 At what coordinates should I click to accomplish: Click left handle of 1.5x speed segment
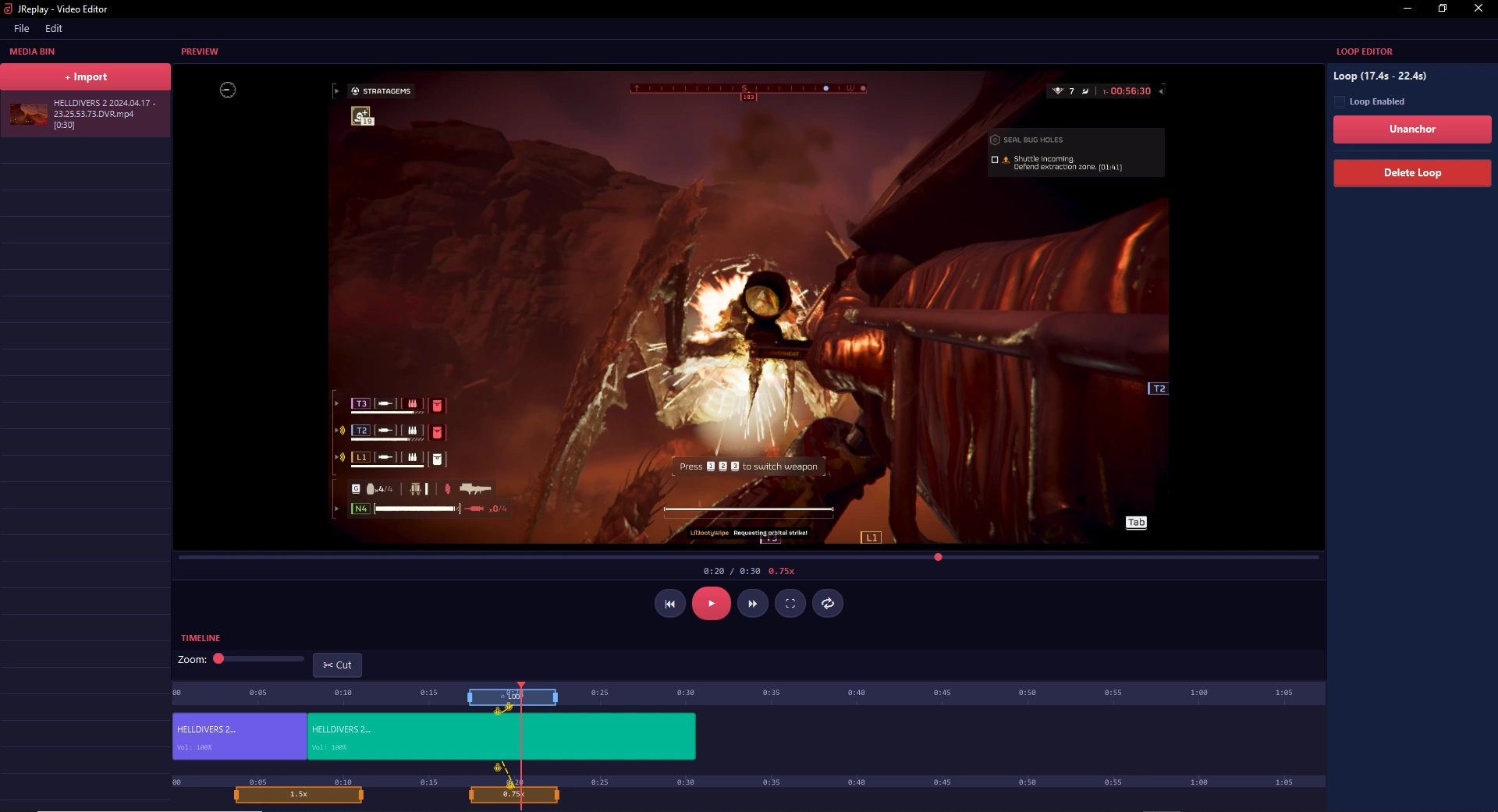click(237, 794)
